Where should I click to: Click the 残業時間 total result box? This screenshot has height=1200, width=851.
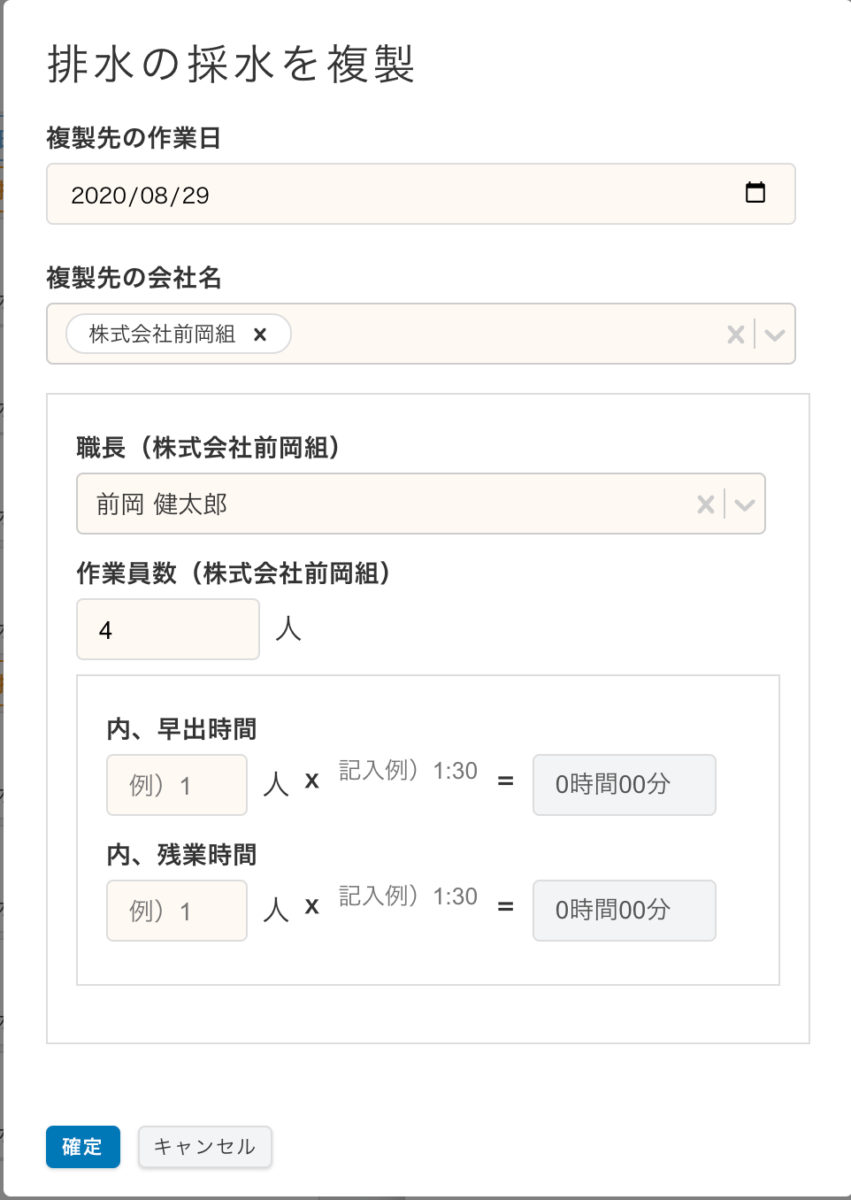coord(624,911)
